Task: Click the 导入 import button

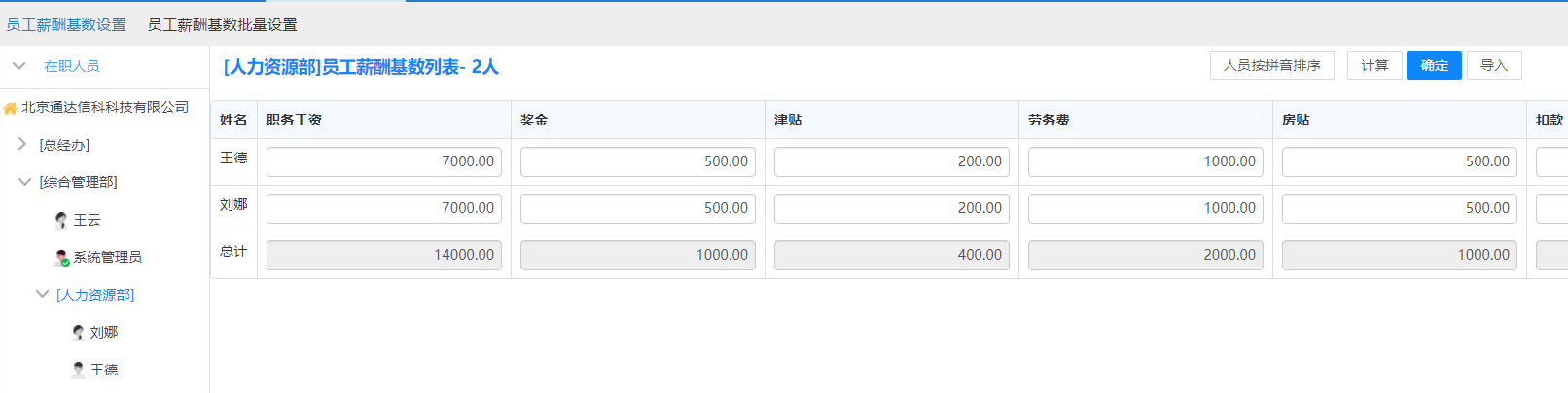Action: pyautogui.click(x=1493, y=65)
